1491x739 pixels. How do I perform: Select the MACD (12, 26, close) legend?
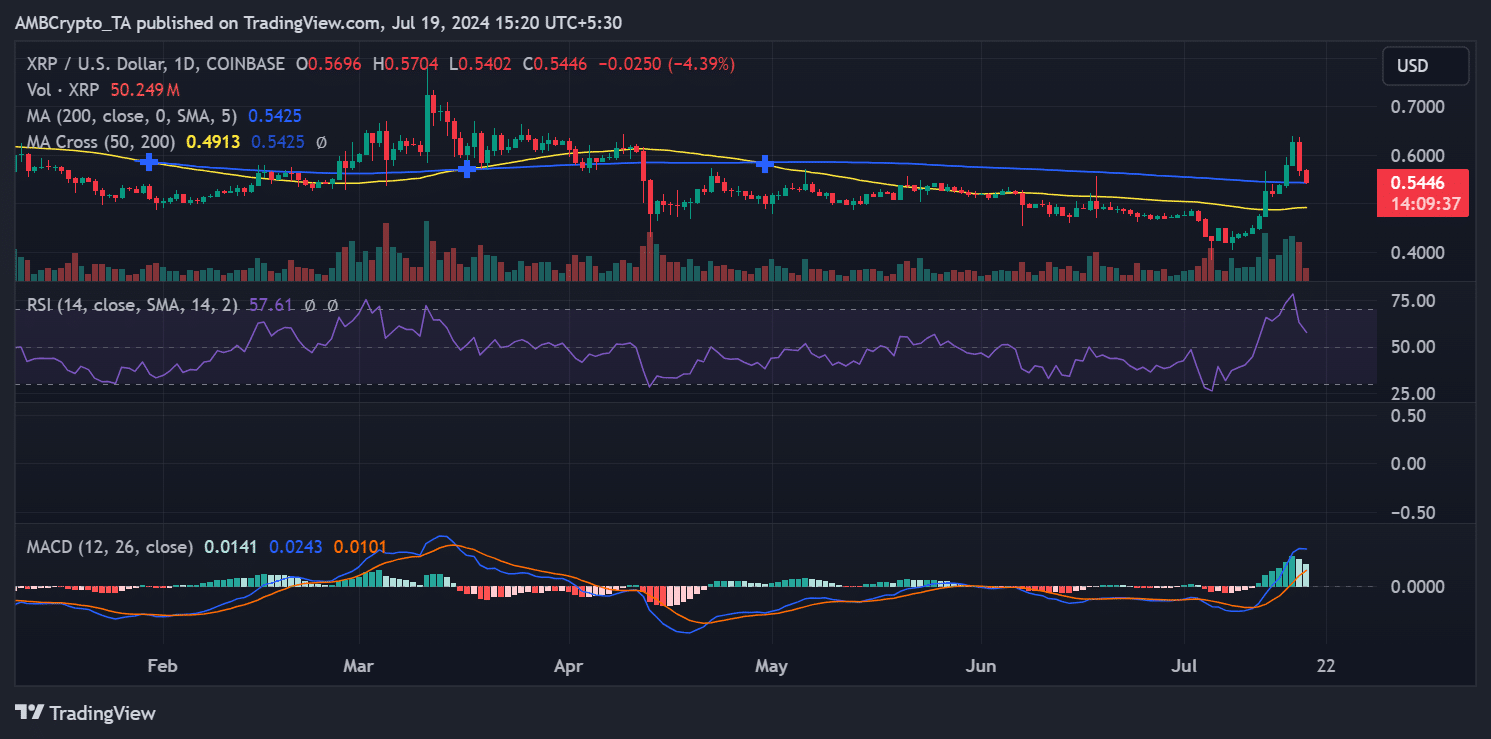(111, 547)
